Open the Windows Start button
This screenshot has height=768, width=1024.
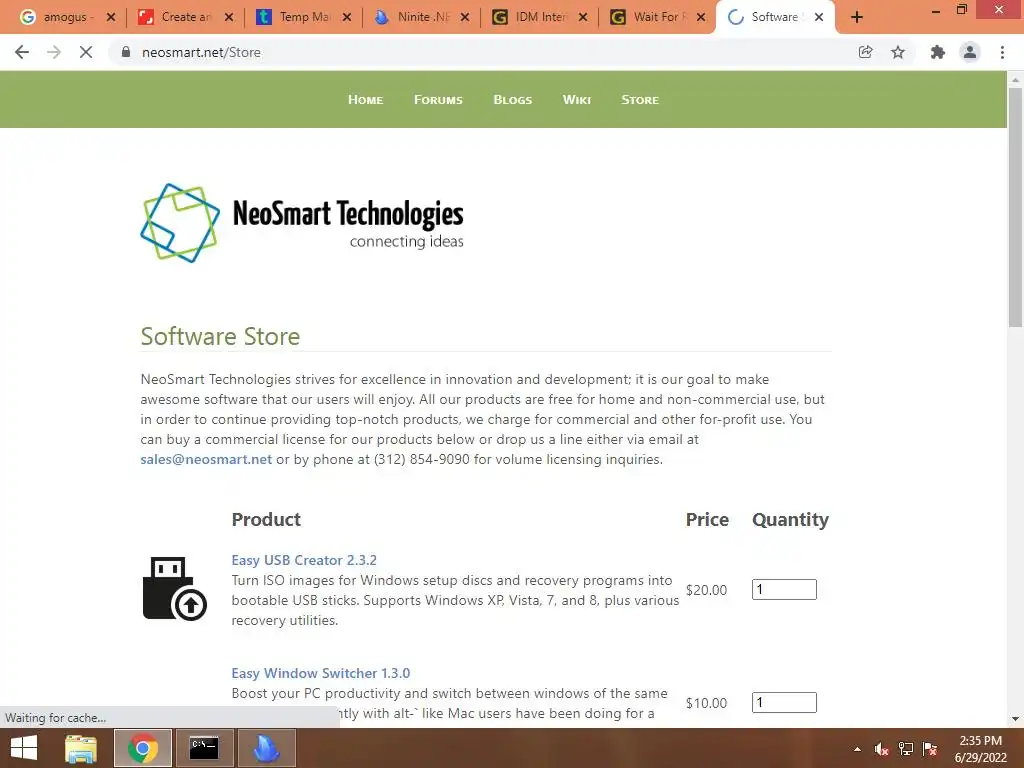click(x=24, y=748)
